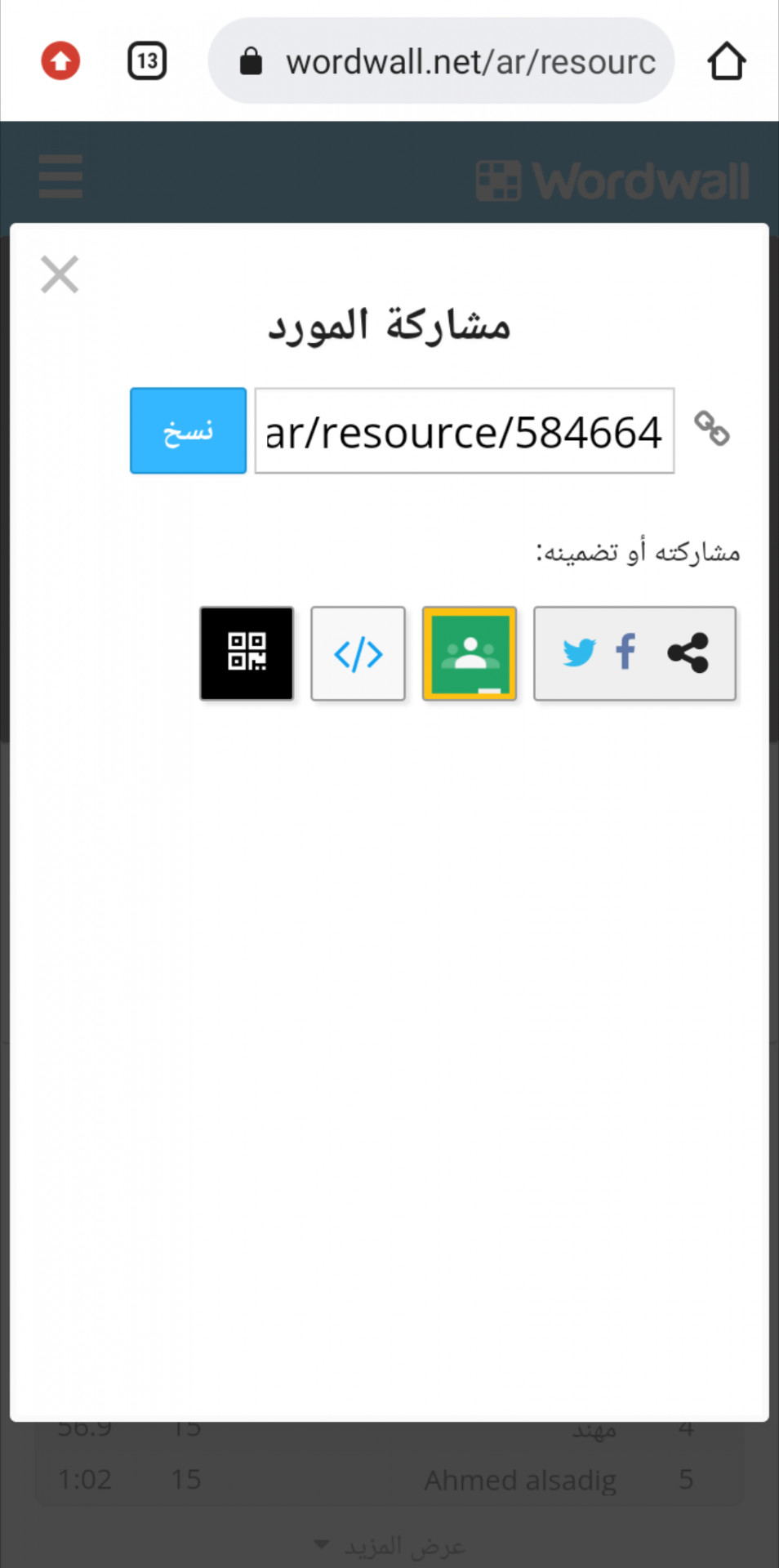Click the chain link icon
This screenshot has width=779, height=1568.
(x=711, y=429)
